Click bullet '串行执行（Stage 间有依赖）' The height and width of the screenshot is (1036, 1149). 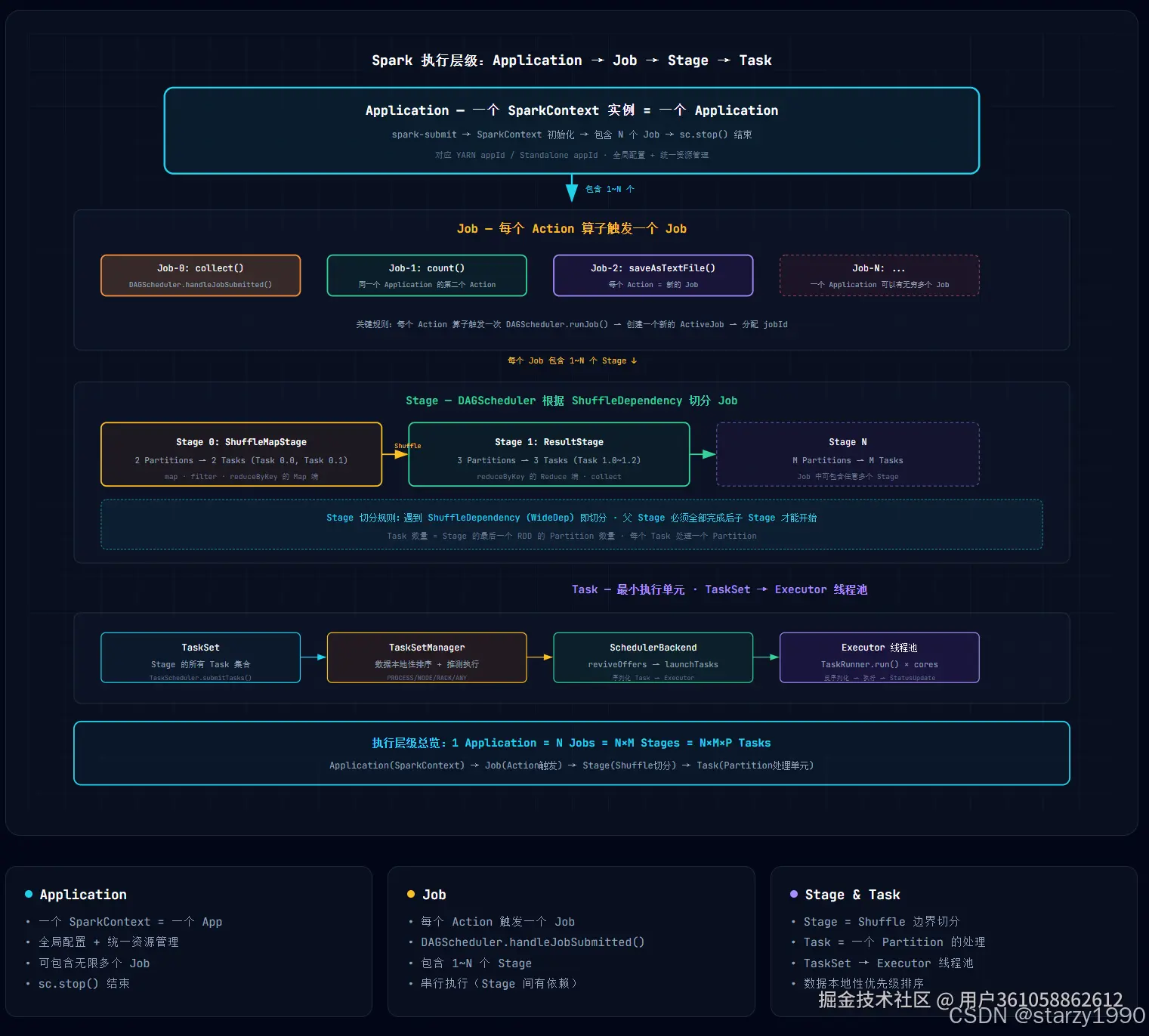click(499, 984)
